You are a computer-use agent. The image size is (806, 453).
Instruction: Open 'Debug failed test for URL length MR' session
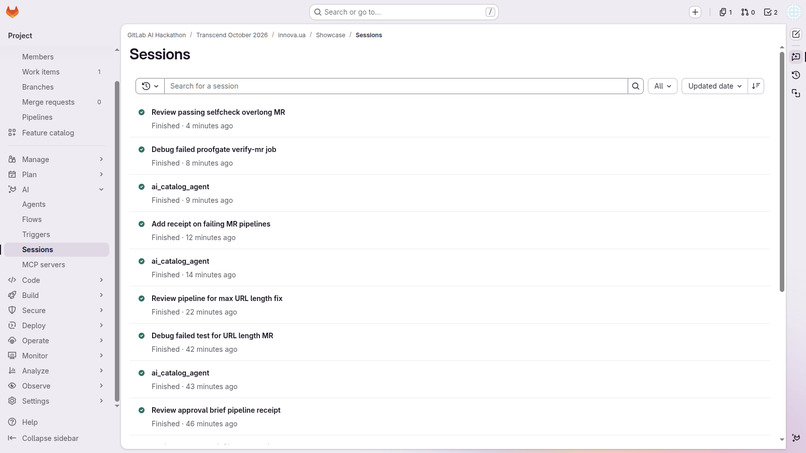coord(212,335)
